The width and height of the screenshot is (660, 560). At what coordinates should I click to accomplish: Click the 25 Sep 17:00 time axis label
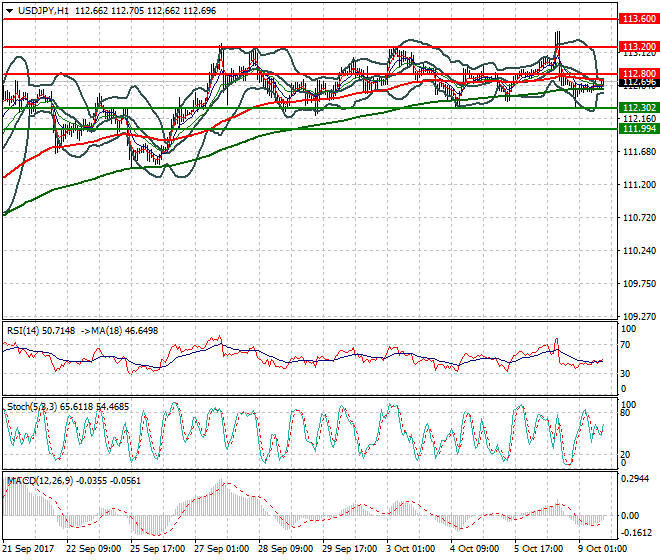coord(157,549)
